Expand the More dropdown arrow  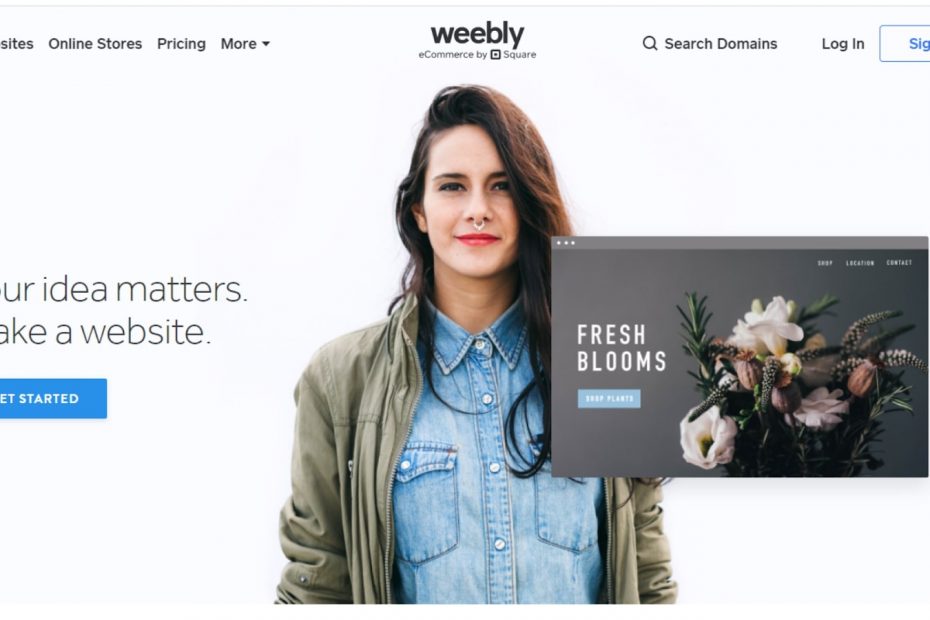coord(266,44)
